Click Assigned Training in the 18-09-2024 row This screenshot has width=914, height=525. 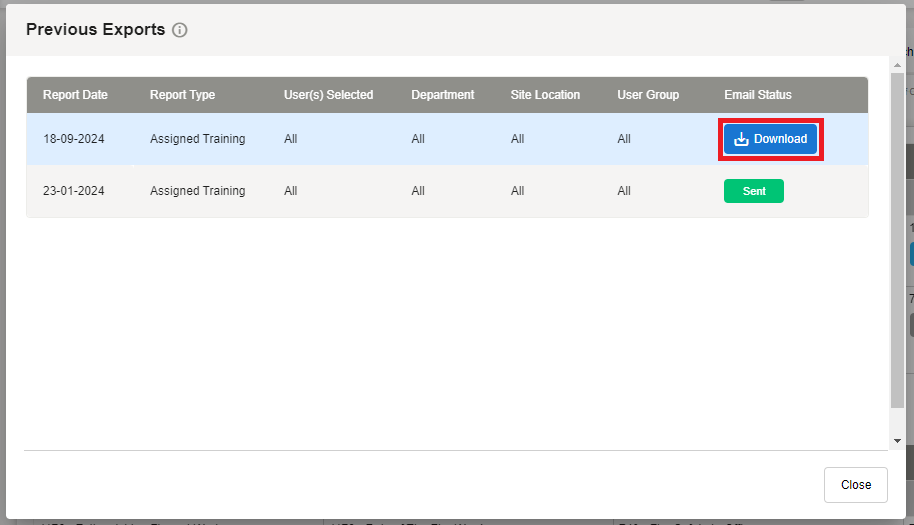click(197, 139)
